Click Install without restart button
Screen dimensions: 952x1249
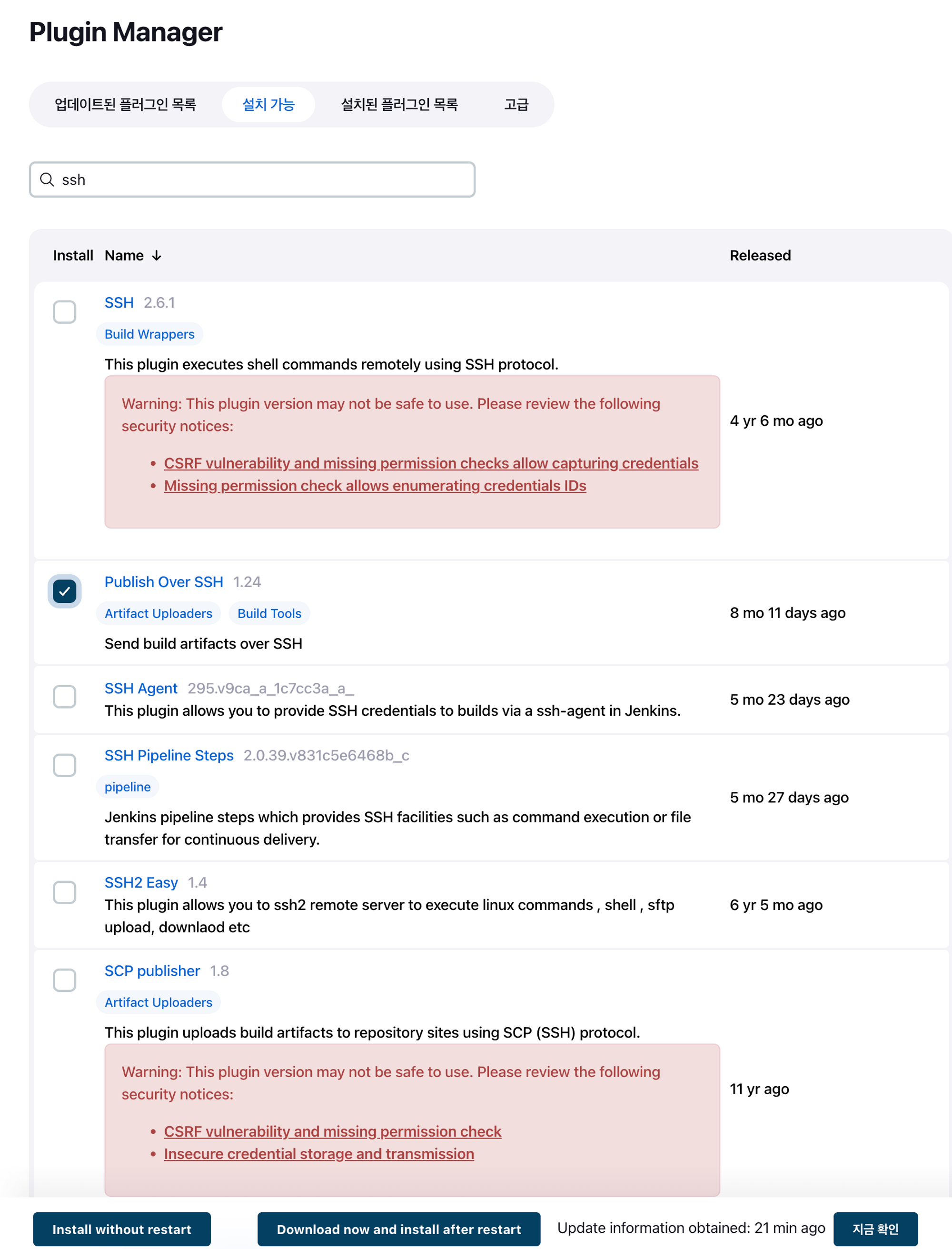point(122,1229)
